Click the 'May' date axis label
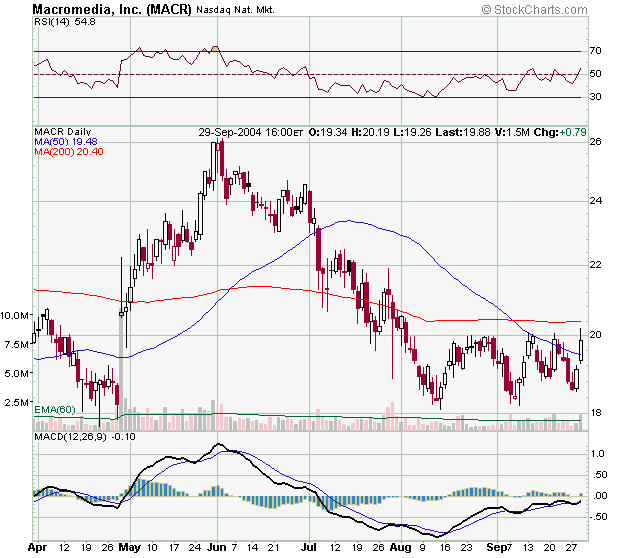Screen dimensions: 620x558 [x=130, y=548]
